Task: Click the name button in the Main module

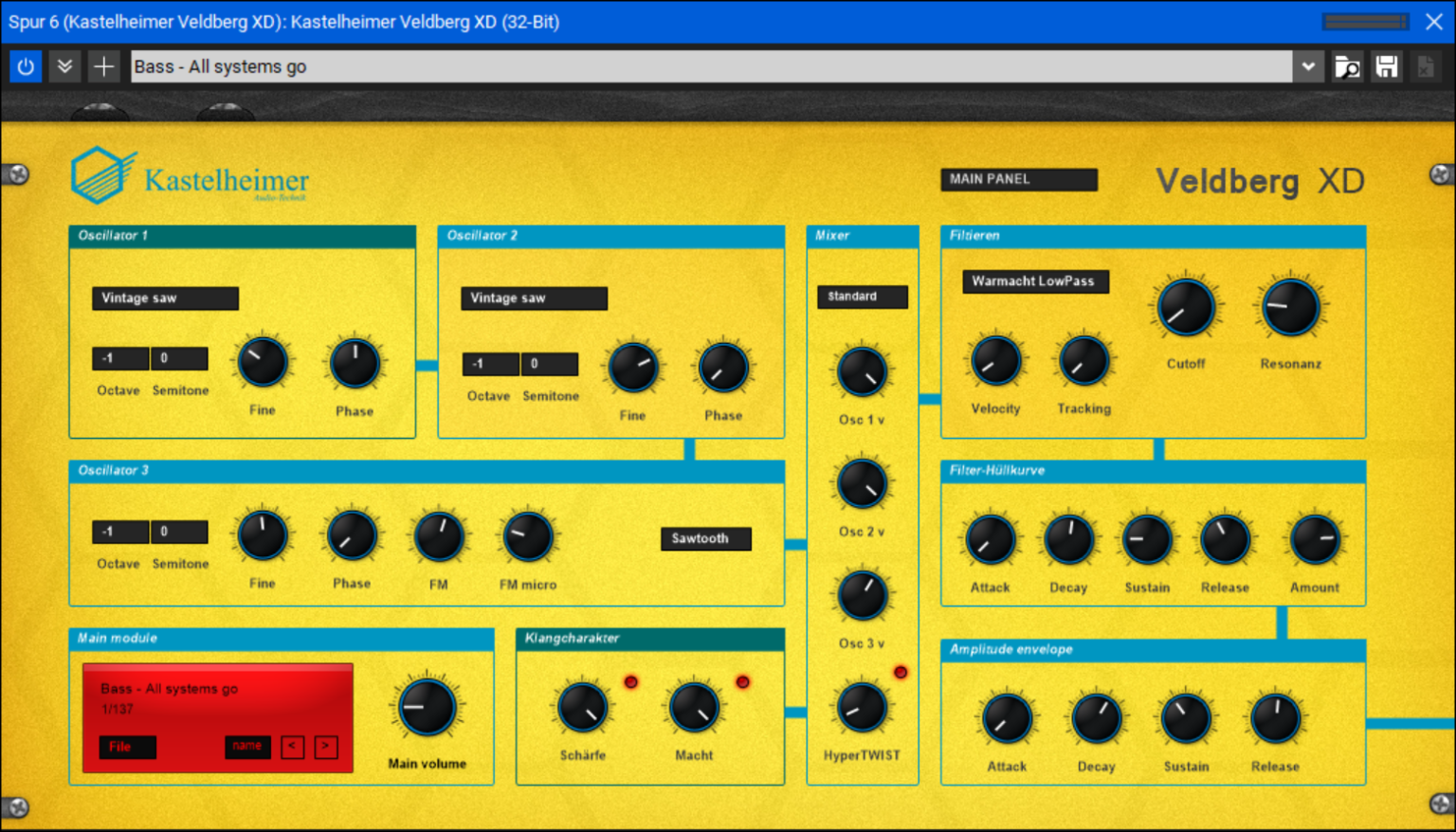Action: coord(247,747)
